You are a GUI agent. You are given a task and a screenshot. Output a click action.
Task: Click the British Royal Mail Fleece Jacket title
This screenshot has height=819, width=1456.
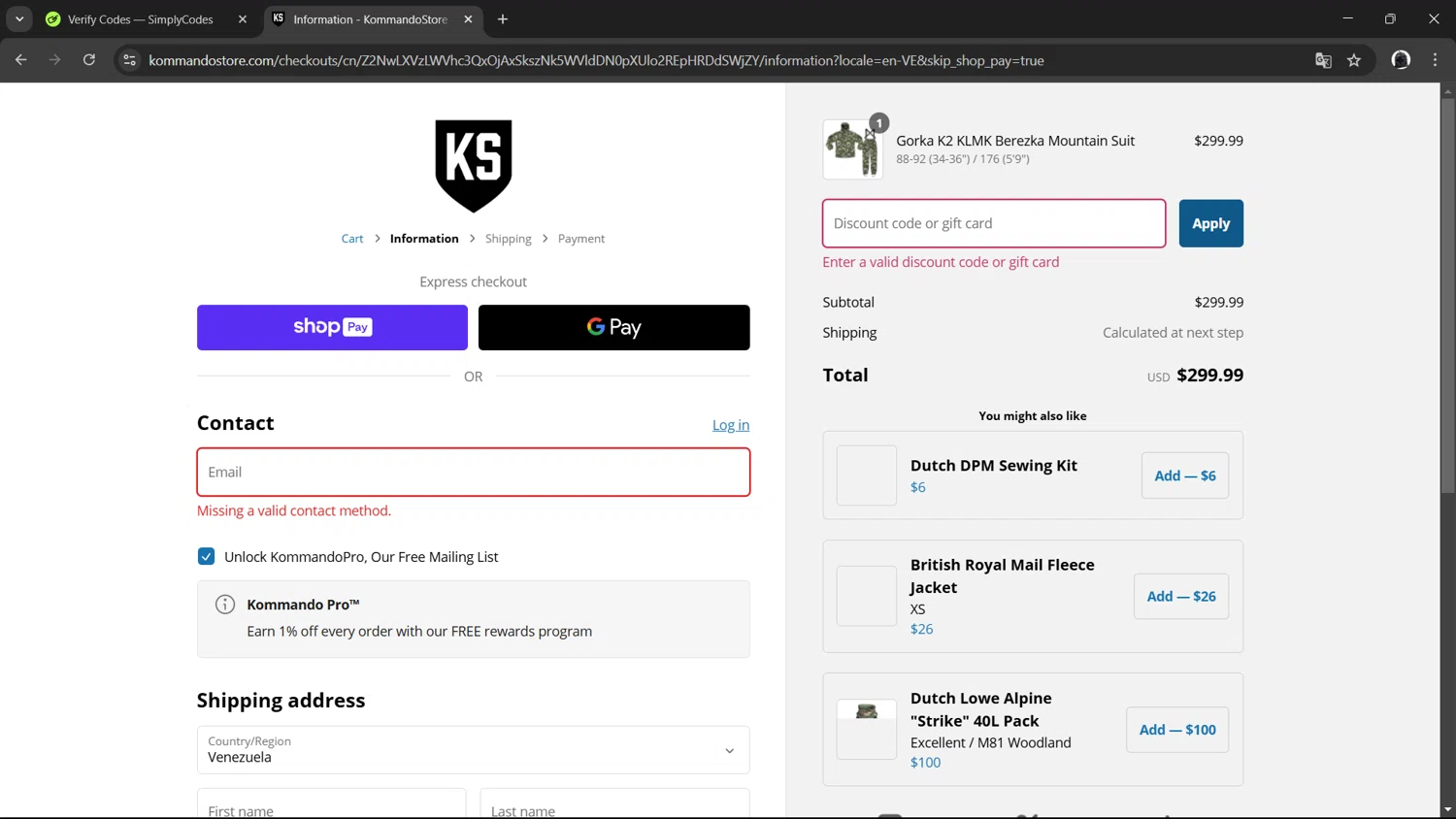(x=1002, y=576)
